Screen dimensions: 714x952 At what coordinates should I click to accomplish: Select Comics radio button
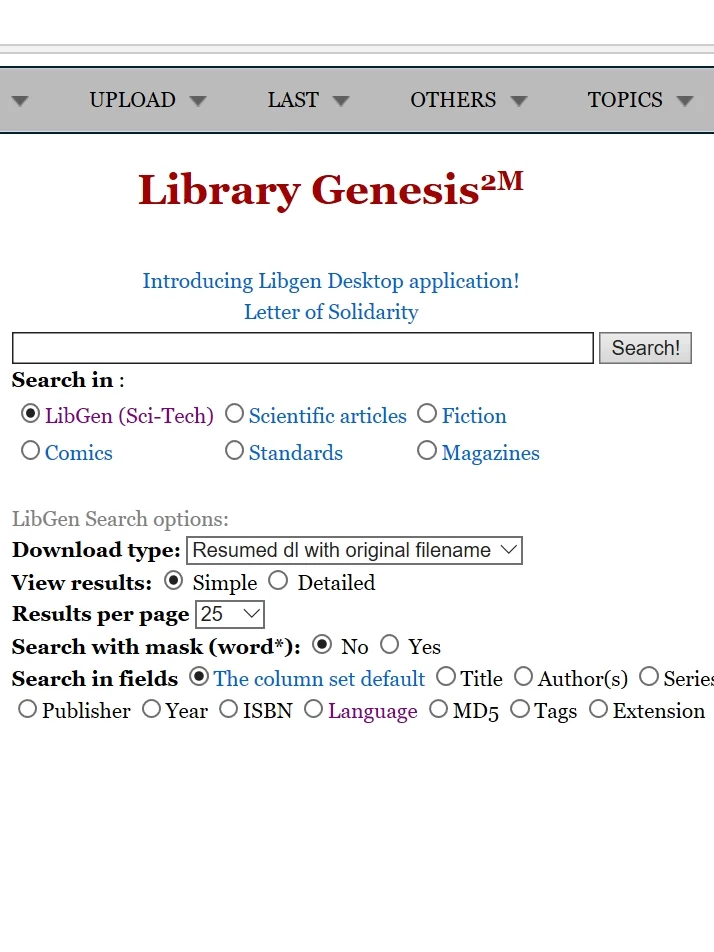tap(30, 451)
